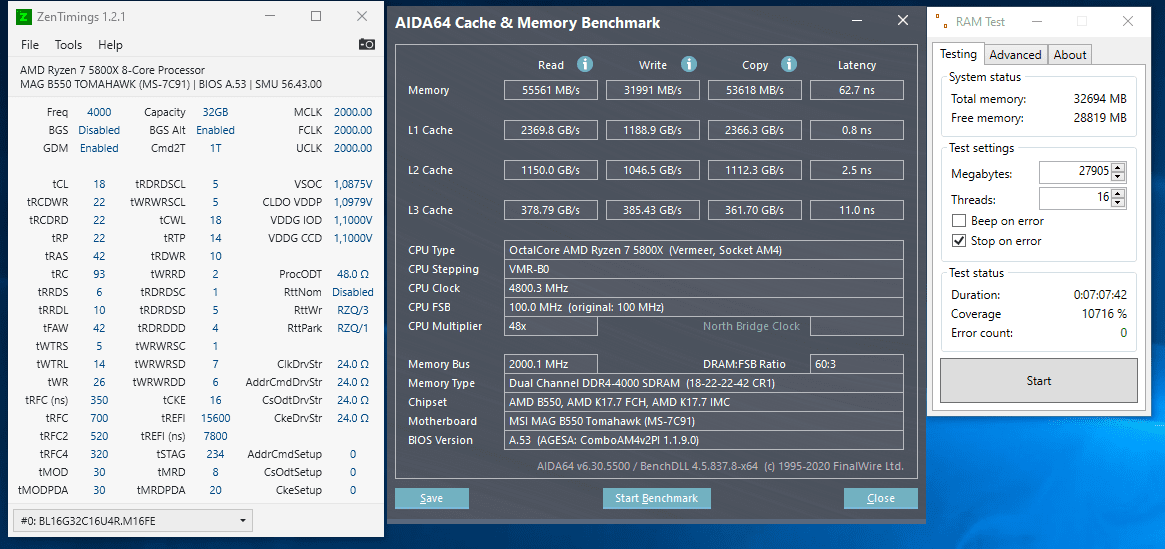Image resolution: width=1165 pixels, height=549 pixels.
Task: Click the GDM Enabled value
Action: coord(99,148)
